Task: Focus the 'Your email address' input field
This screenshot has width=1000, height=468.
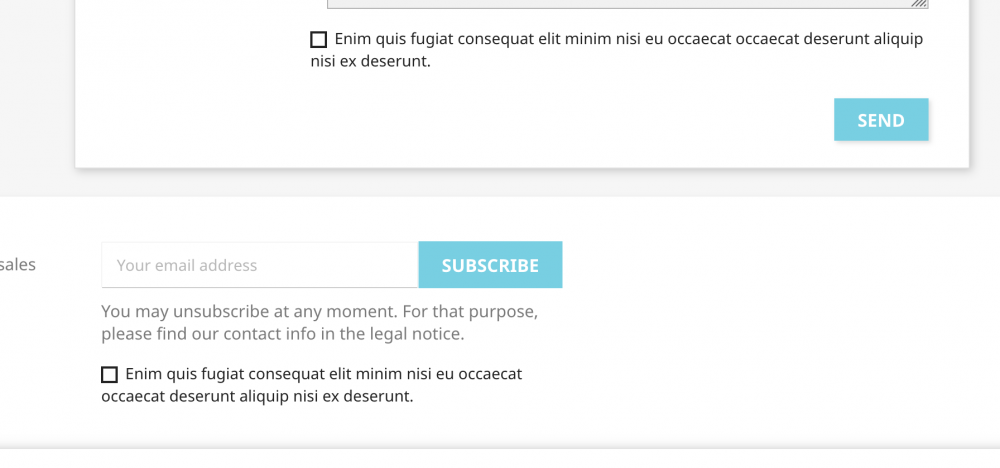Action: pos(260,265)
